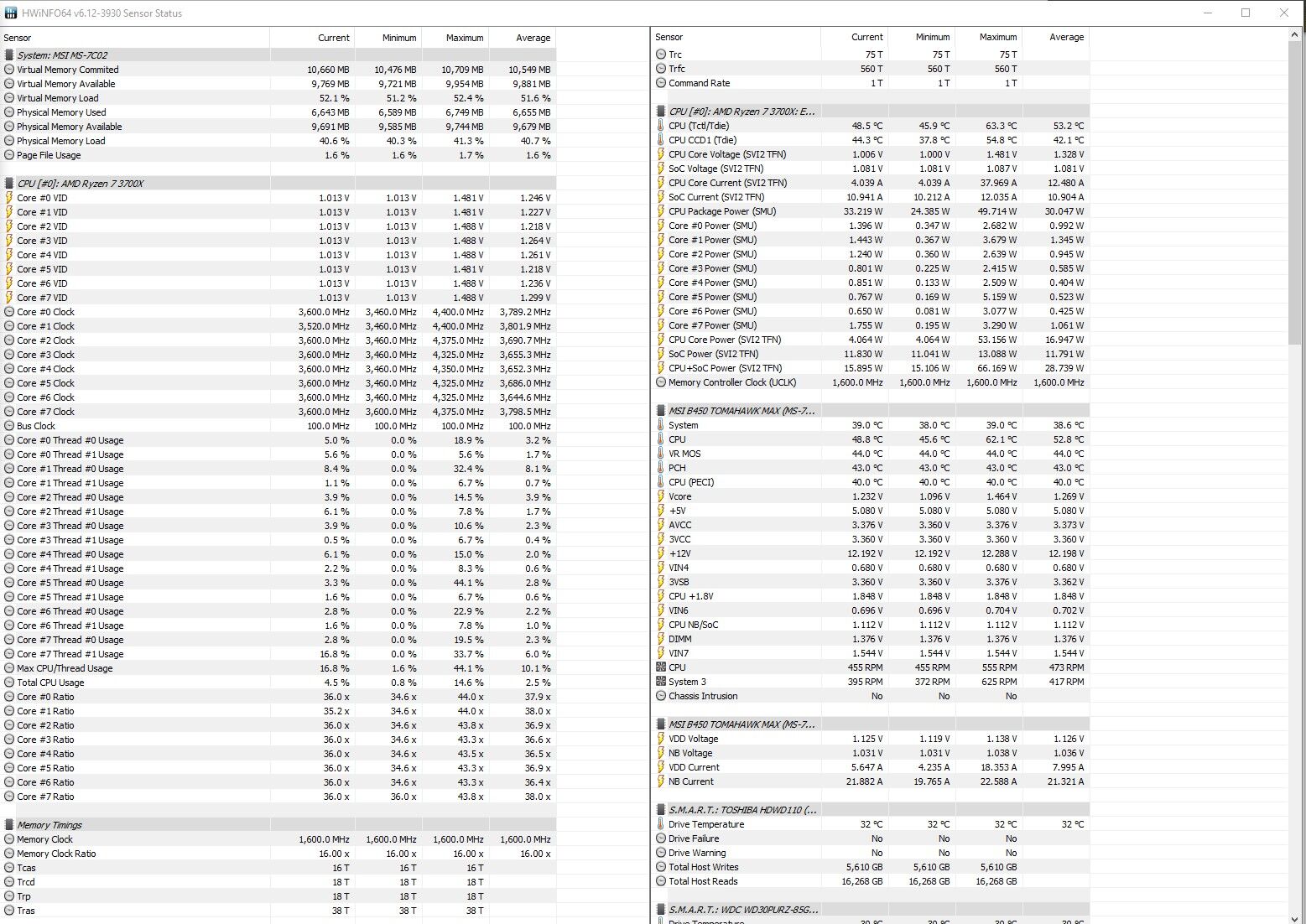
Task: Click the icon next to Memory Clock Ratio
Action: pyautogui.click(x=9, y=854)
